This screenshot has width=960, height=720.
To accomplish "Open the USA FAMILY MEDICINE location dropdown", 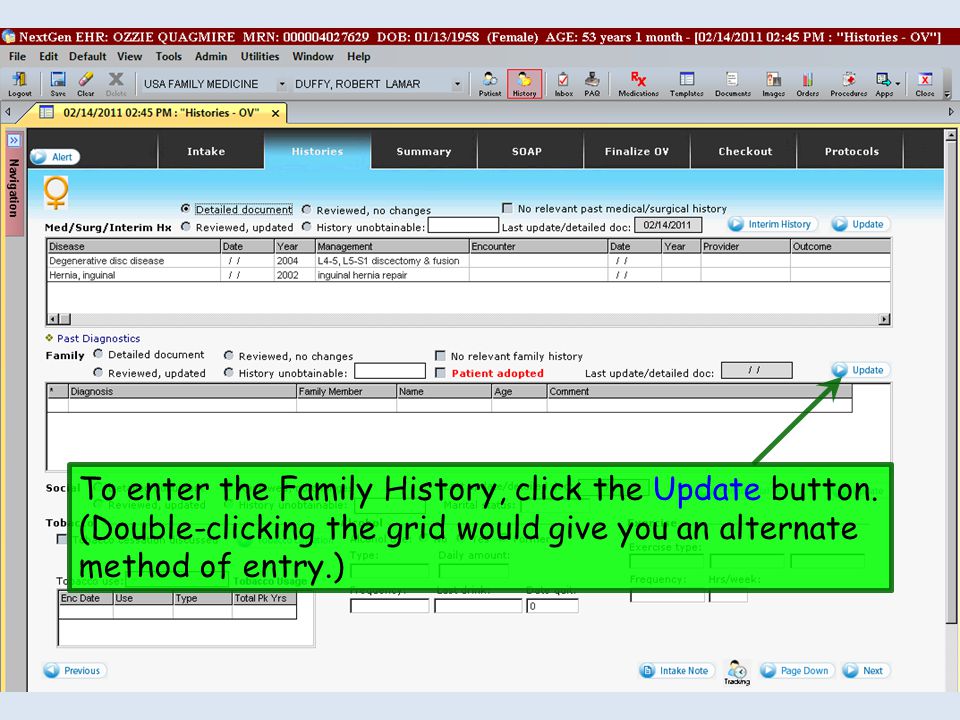I will pos(282,84).
